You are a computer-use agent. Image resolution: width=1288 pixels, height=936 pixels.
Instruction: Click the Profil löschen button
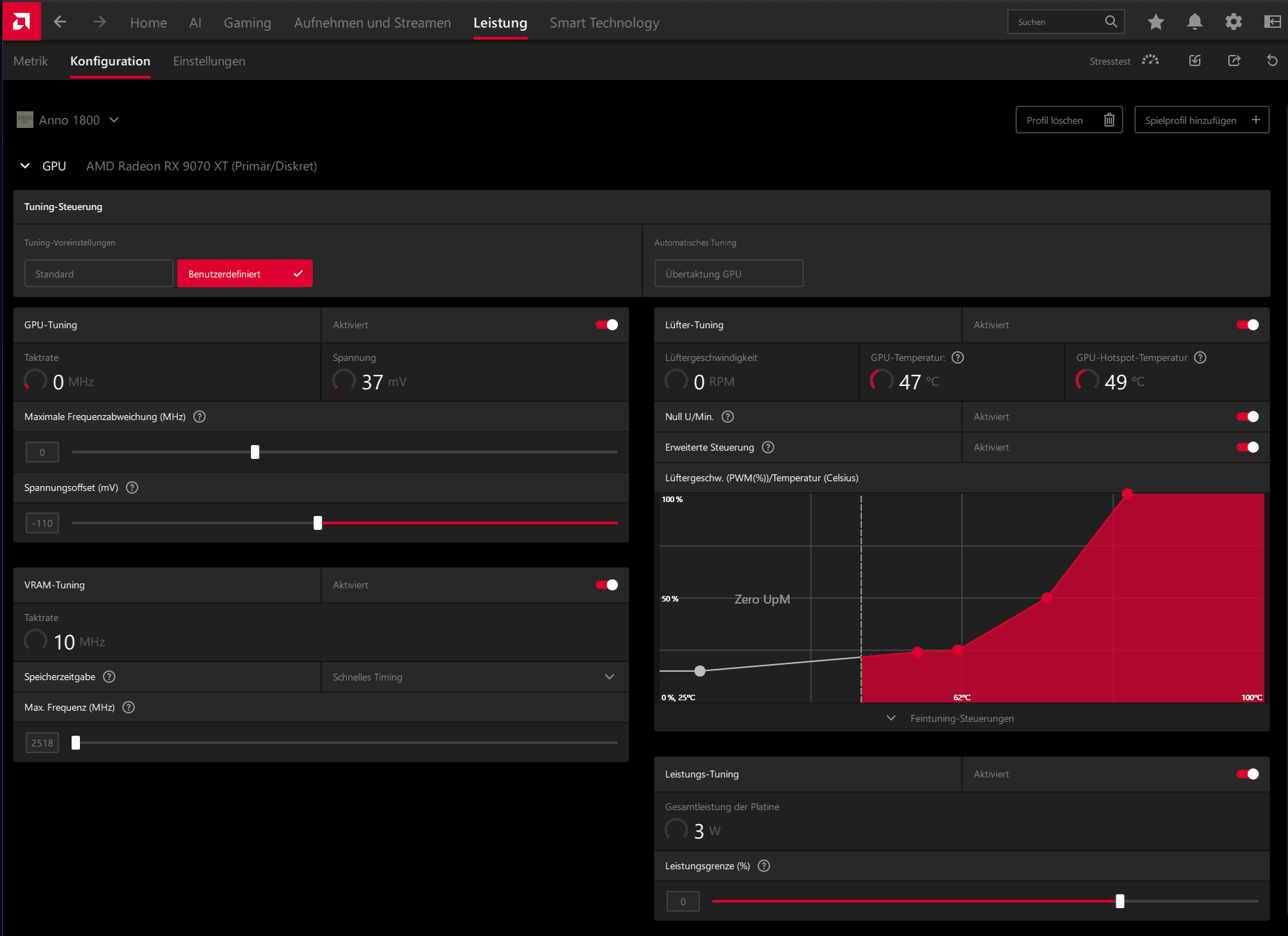(x=1069, y=120)
